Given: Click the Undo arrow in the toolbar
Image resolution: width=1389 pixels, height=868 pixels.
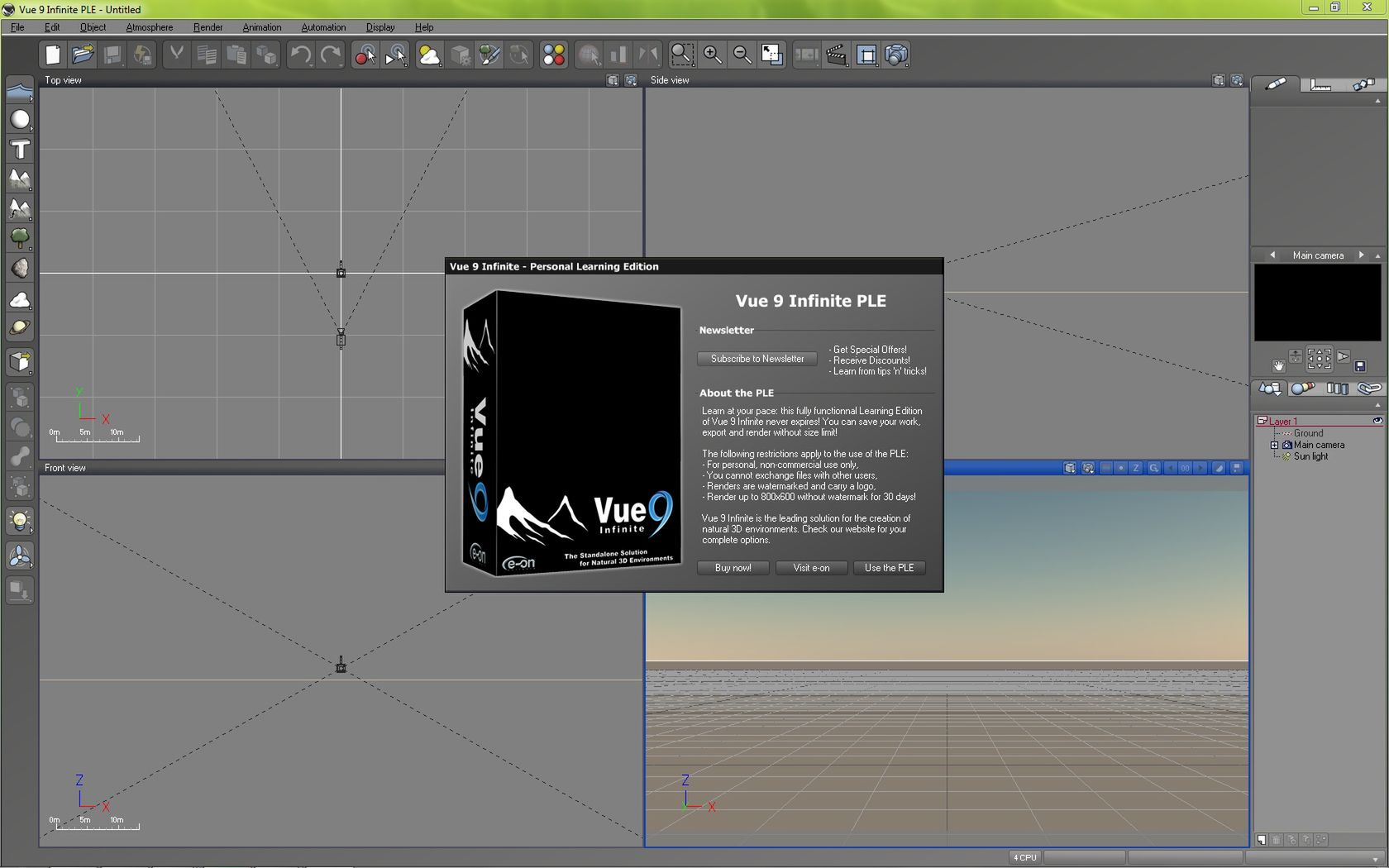Looking at the screenshot, I should coord(300,55).
